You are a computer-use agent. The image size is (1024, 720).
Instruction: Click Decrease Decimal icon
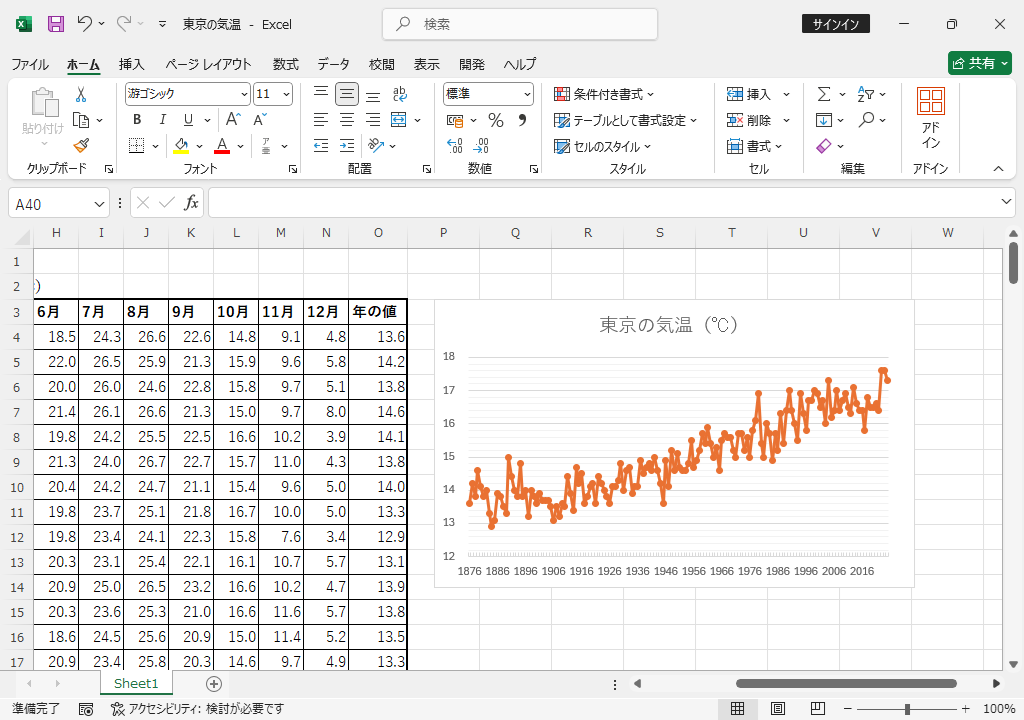coord(481,146)
